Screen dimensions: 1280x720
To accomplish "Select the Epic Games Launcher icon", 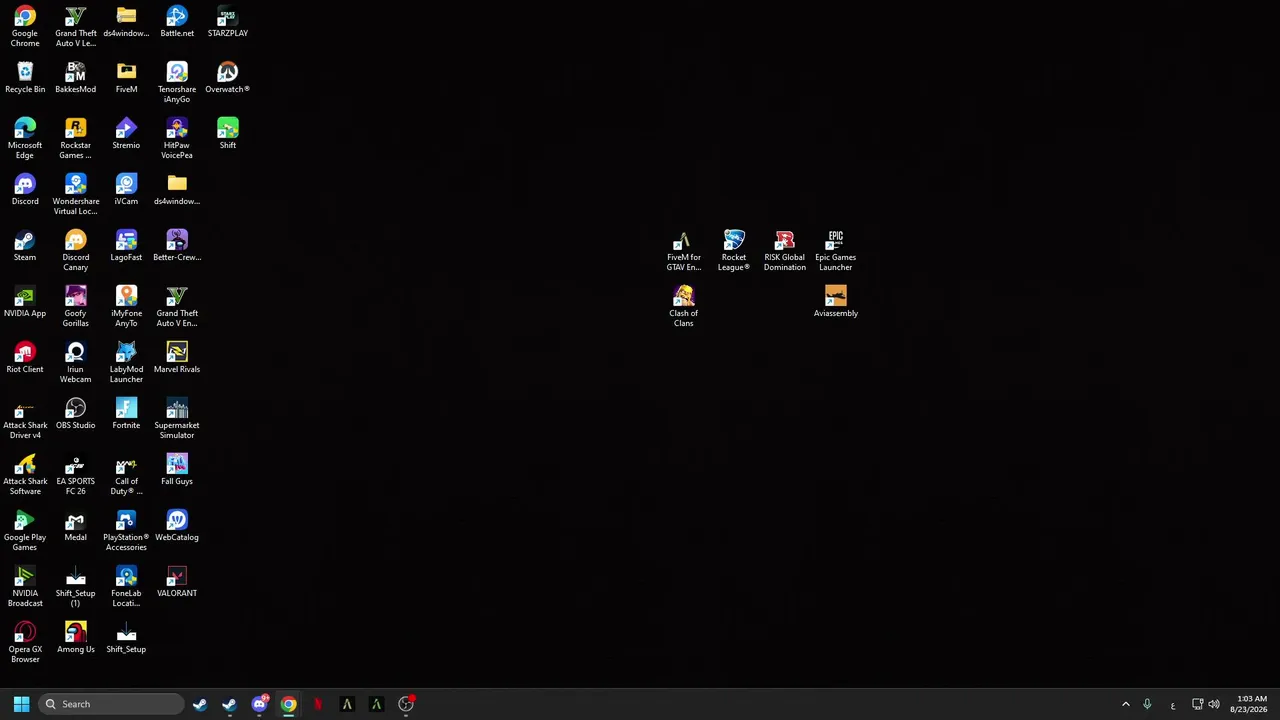I will click(x=836, y=251).
